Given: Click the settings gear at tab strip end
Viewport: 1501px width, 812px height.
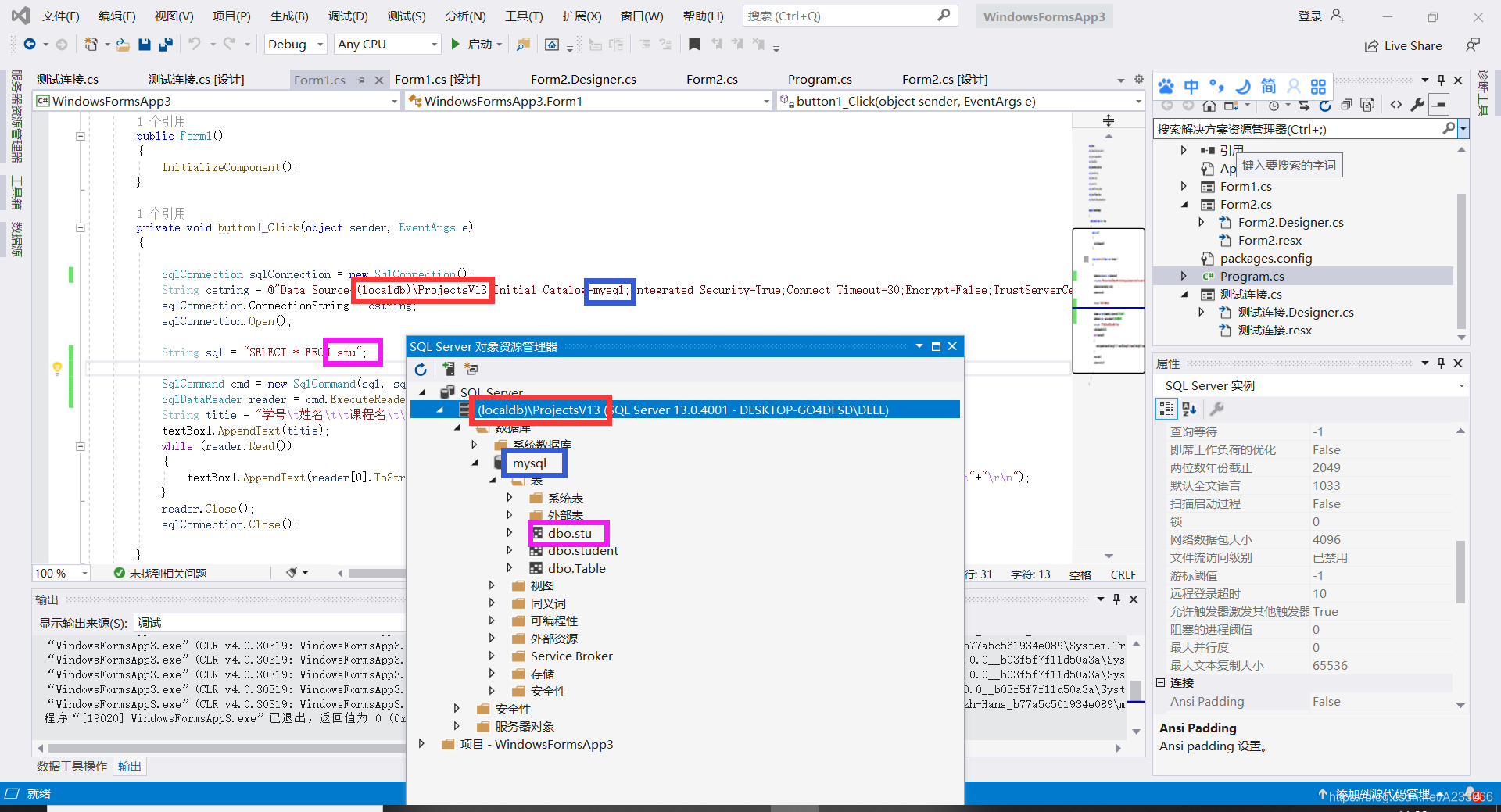Looking at the screenshot, I should [x=1138, y=80].
